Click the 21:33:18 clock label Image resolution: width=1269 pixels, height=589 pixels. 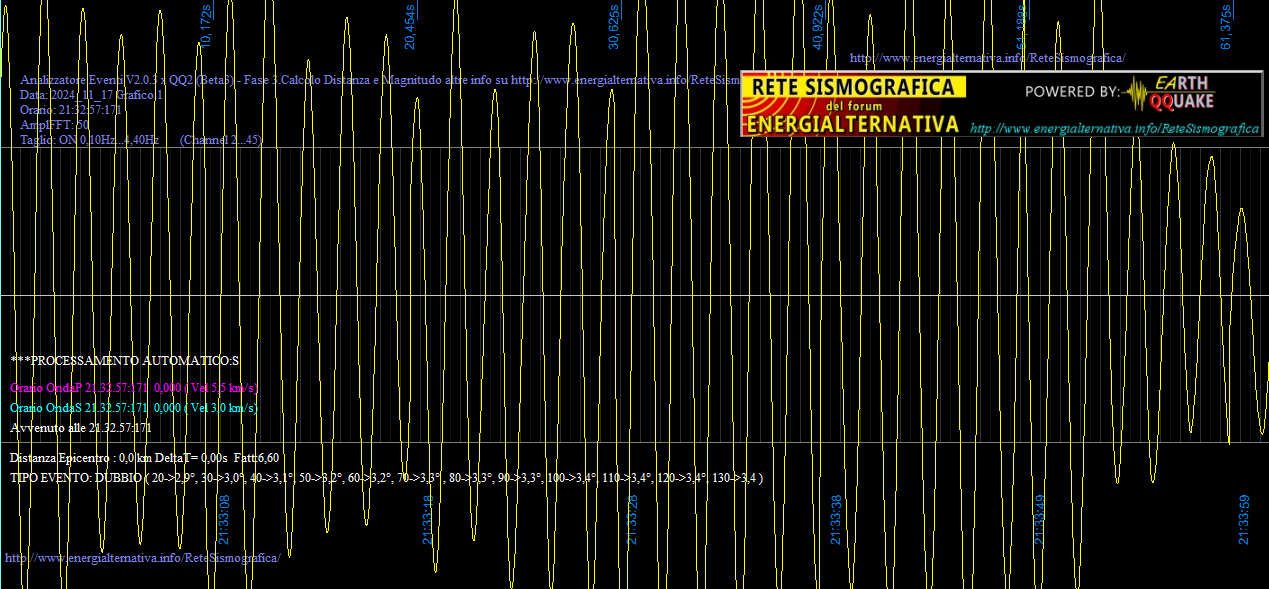(x=428, y=519)
